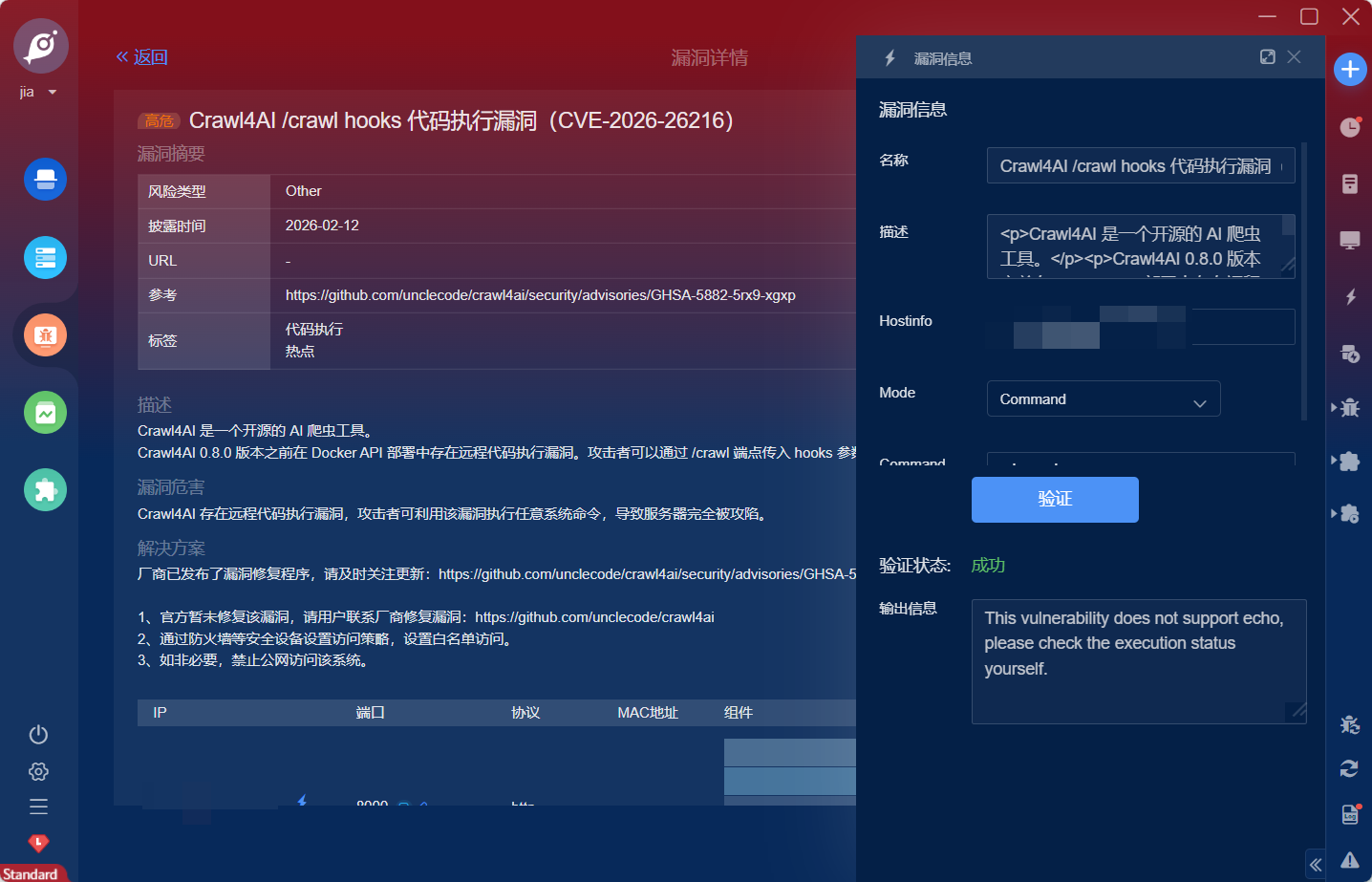Open the jia user account dropdown
The image size is (1372, 882).
[x=38, y=92]
